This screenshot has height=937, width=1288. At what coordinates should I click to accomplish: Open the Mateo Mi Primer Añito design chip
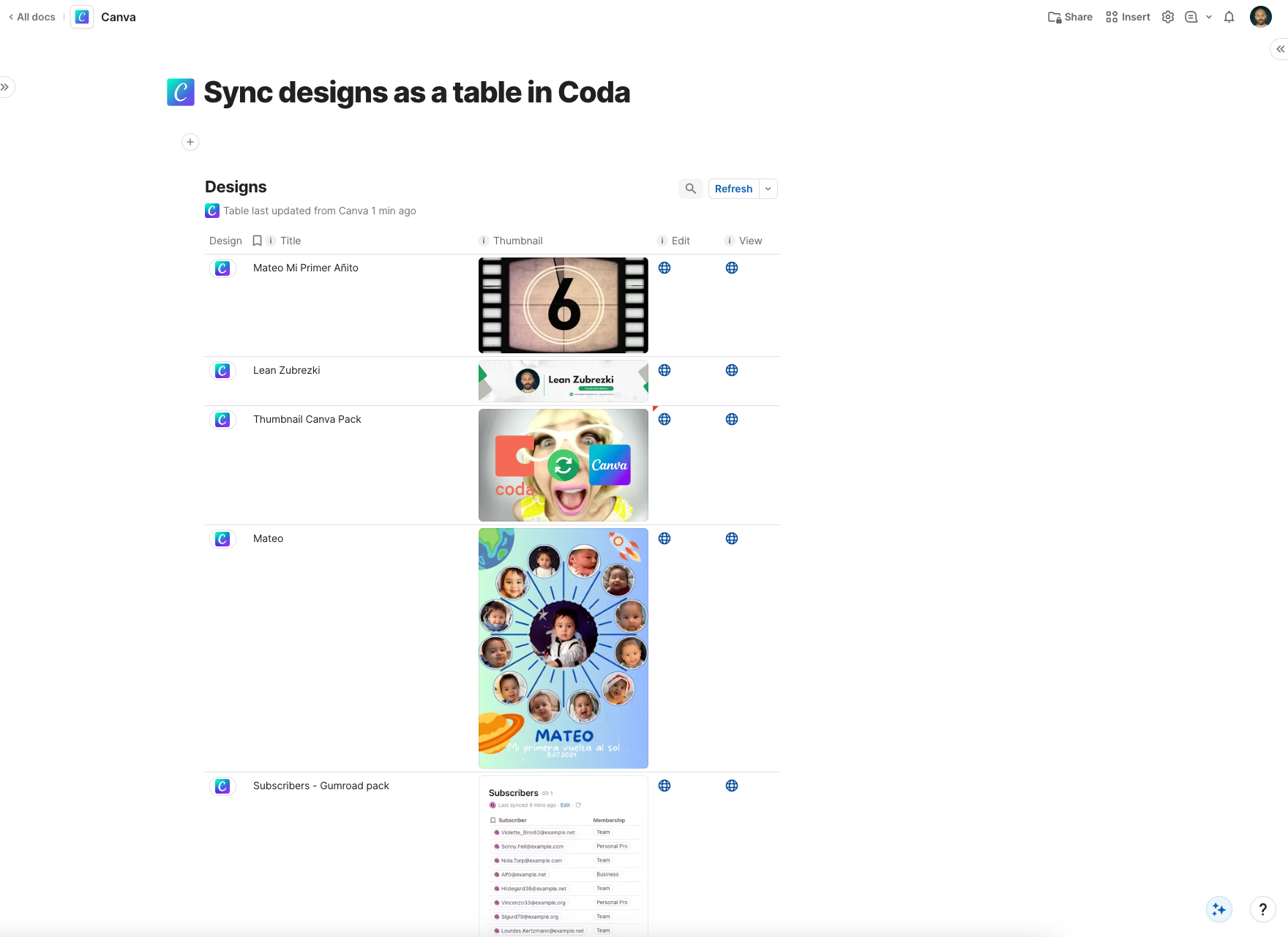222,268
